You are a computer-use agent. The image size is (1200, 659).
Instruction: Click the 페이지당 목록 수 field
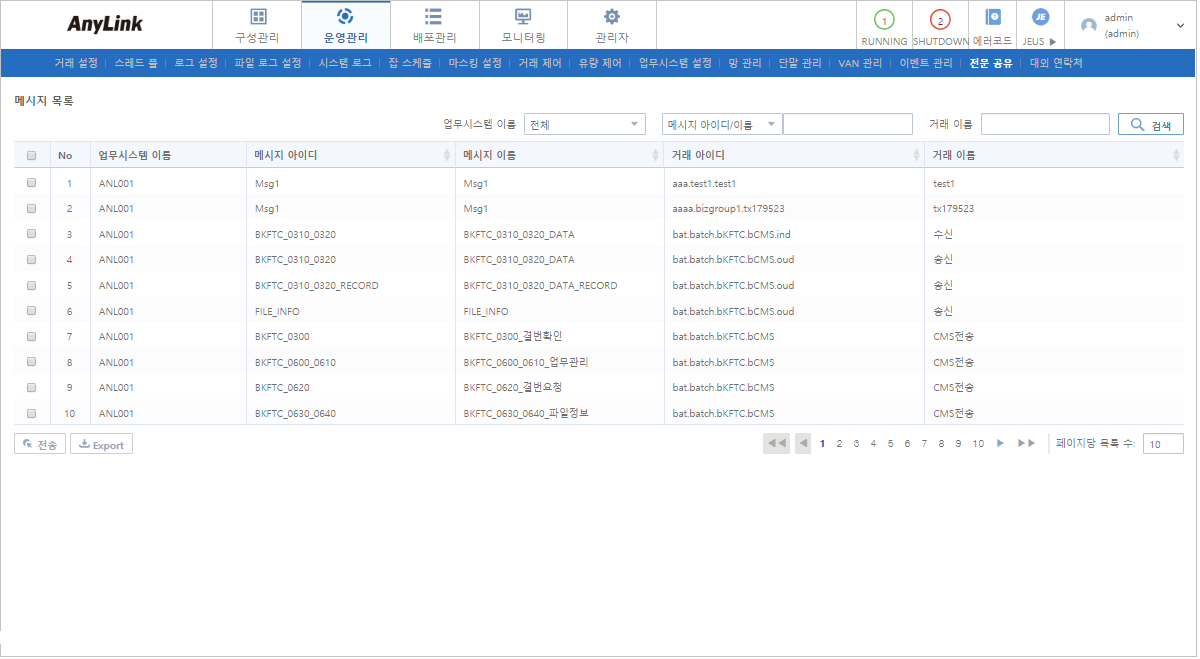1163,444
